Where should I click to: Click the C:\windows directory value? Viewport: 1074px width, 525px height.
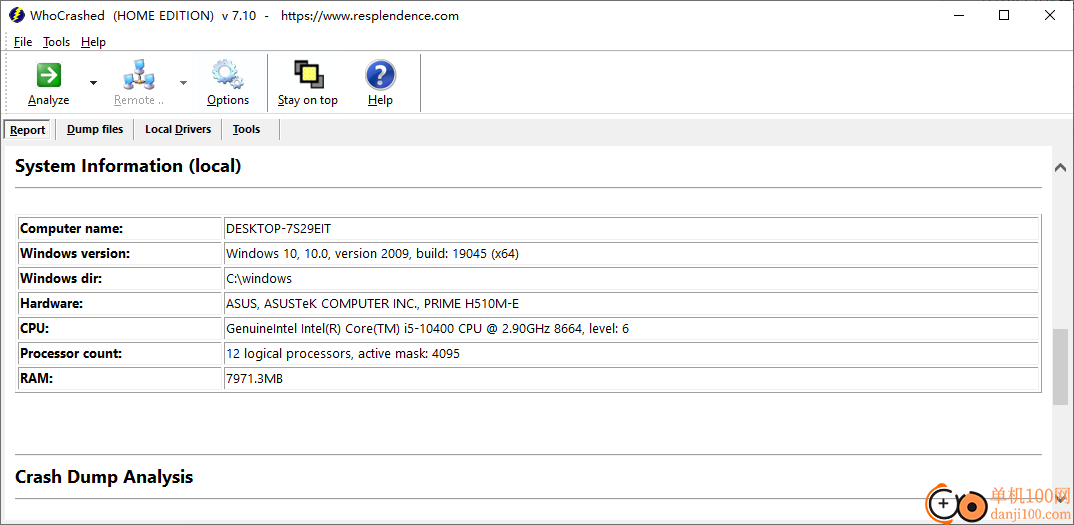click(259, 278)
